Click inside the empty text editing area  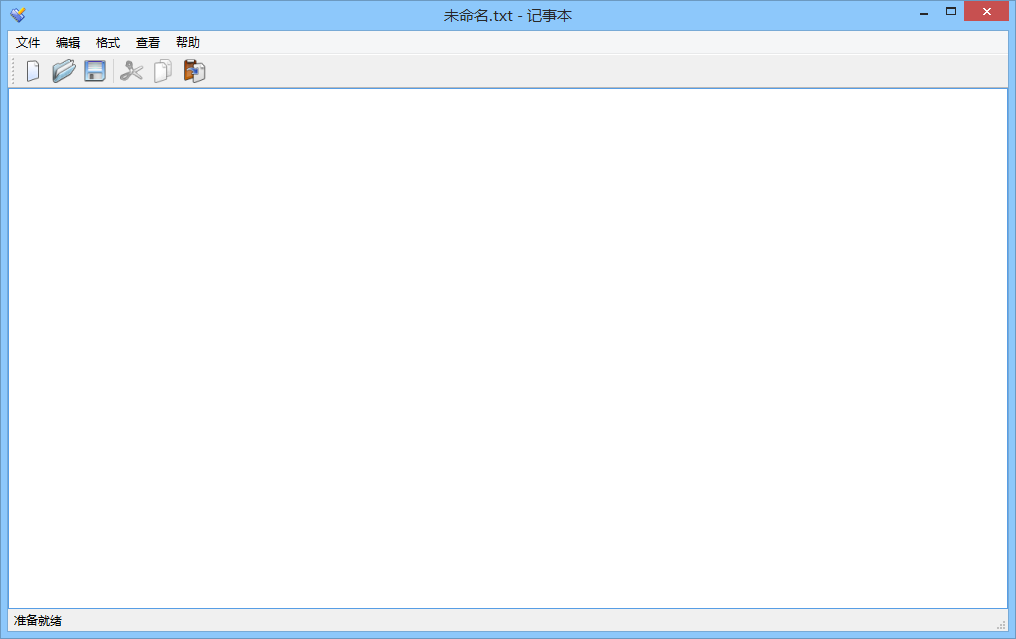pyautogui.click(x=507, y=348)
